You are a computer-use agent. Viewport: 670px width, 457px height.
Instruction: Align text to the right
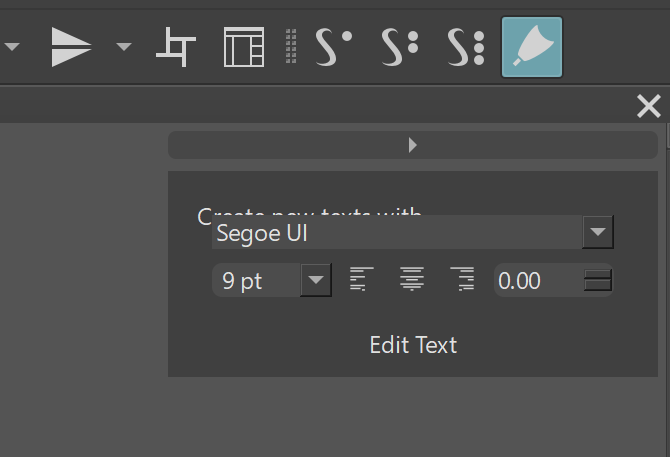pyautogui.click(x=461, y=281)
